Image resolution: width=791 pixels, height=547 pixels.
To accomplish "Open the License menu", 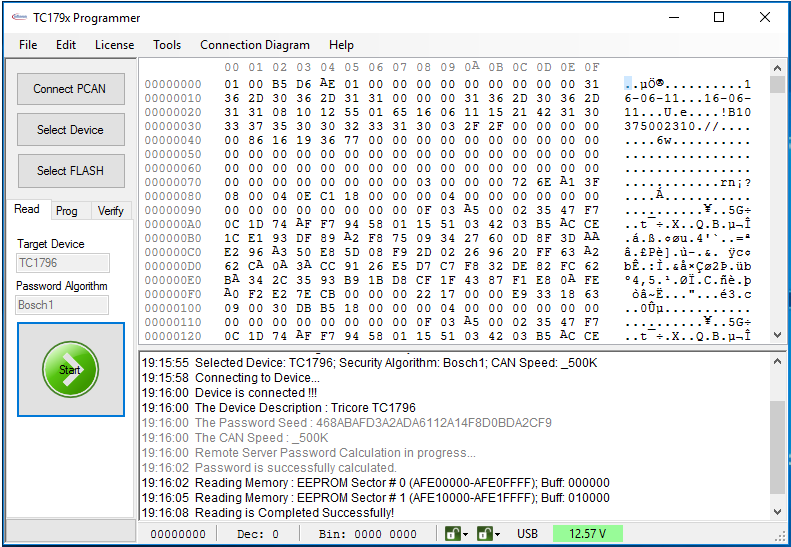I will click(x=114, y=45).
